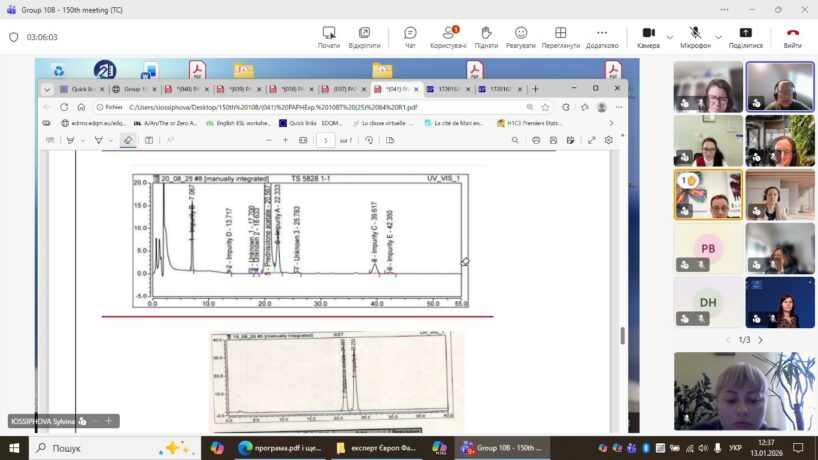Toggle the camera on or off
The height and width of the screenshot is (460, 818).
click(x=647, y=37)
